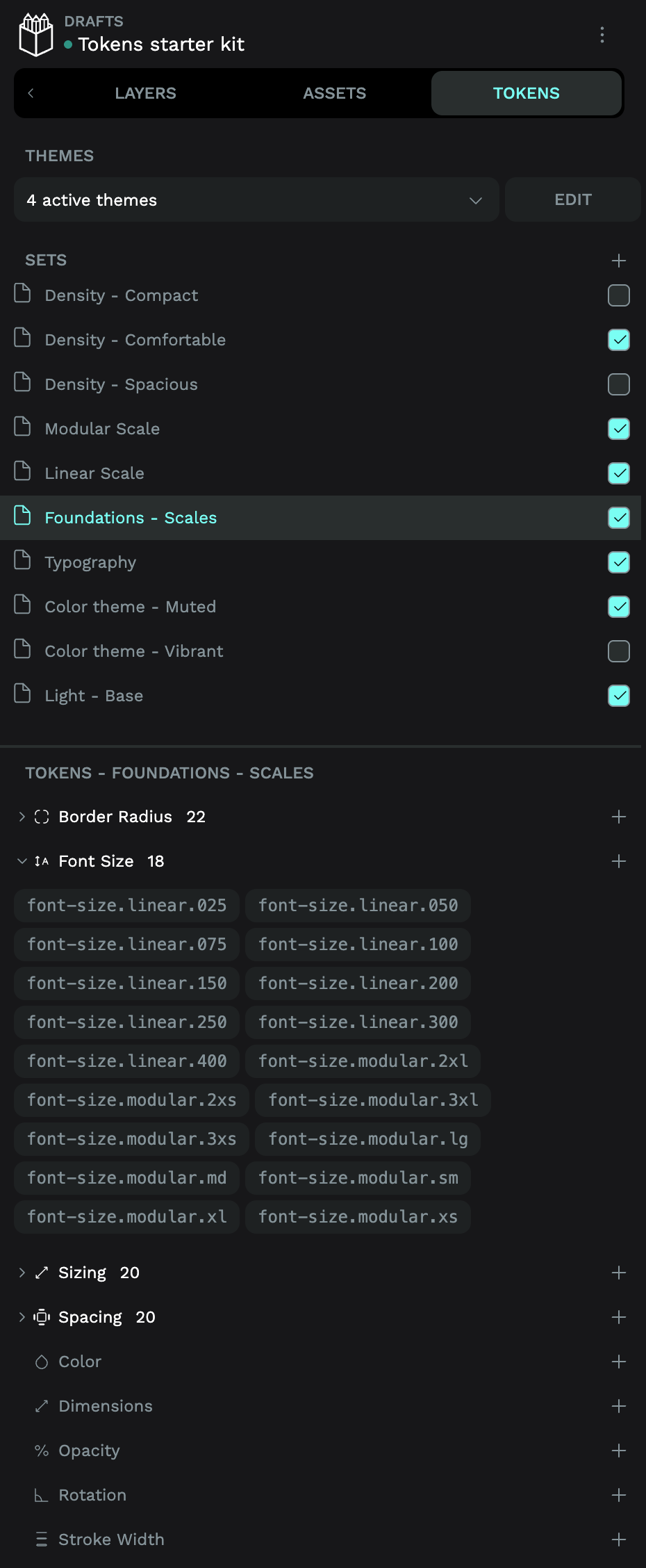Open the file options three-dot menu
This screenshot has width=646, height=1568.
(x=602, y=35)
